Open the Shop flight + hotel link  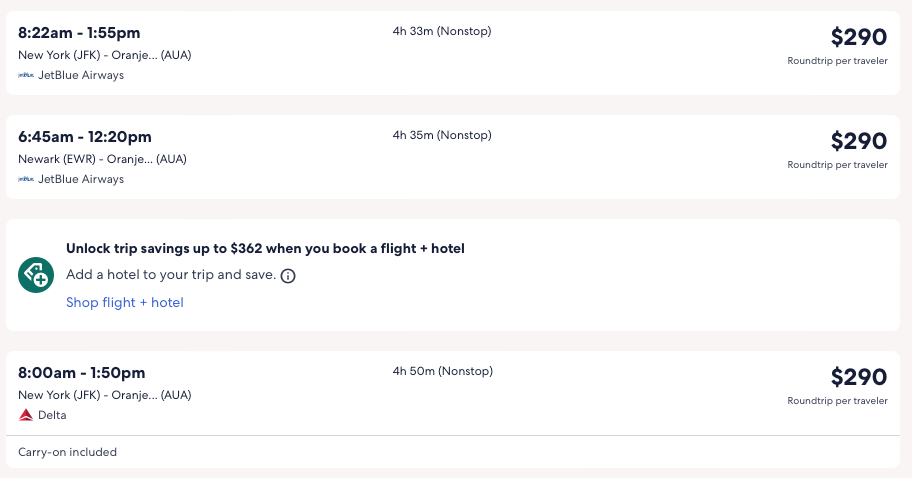pos(125,302)
